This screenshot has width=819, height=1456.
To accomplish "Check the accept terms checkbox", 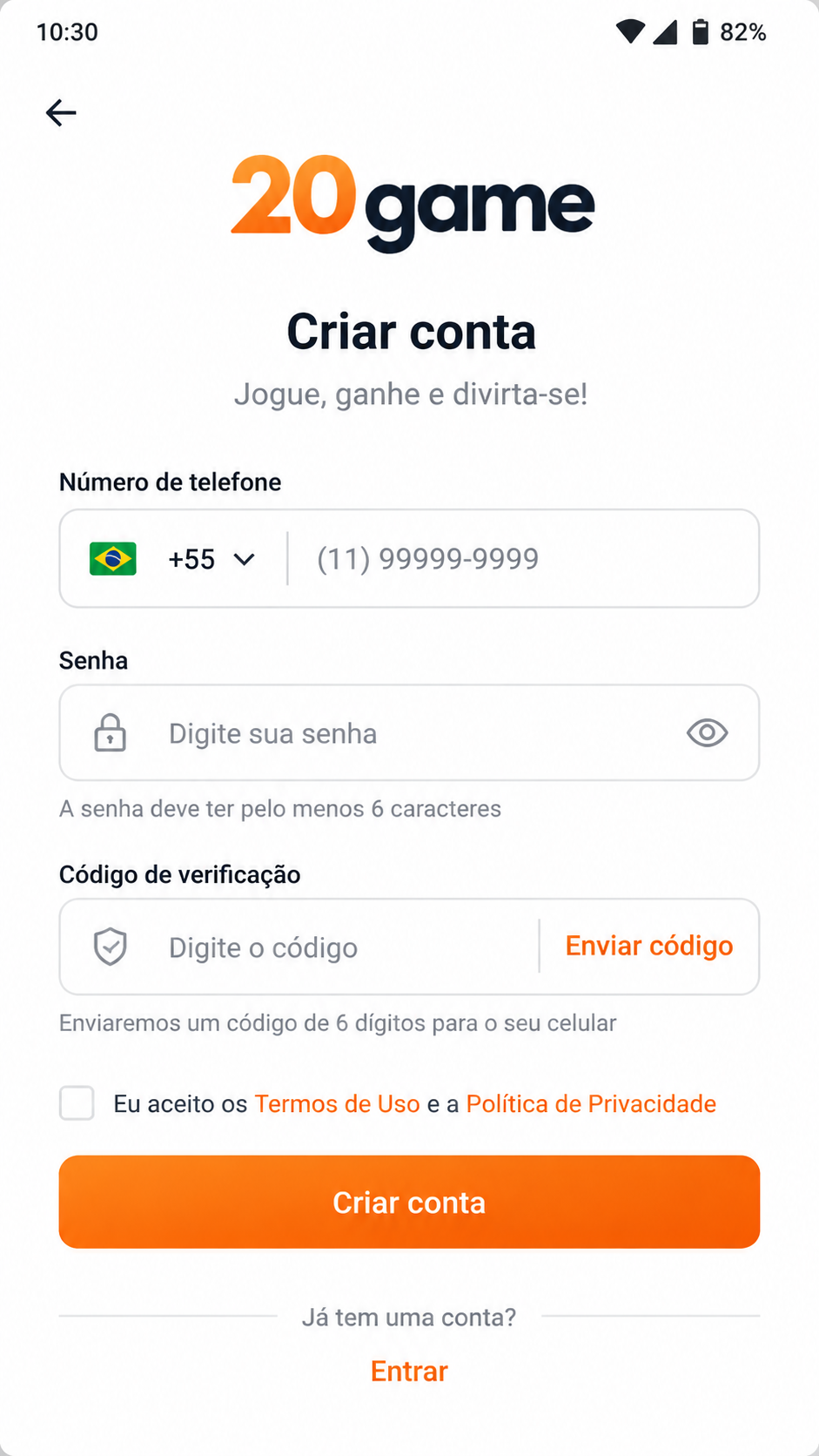I will (x=77, y=1103).
